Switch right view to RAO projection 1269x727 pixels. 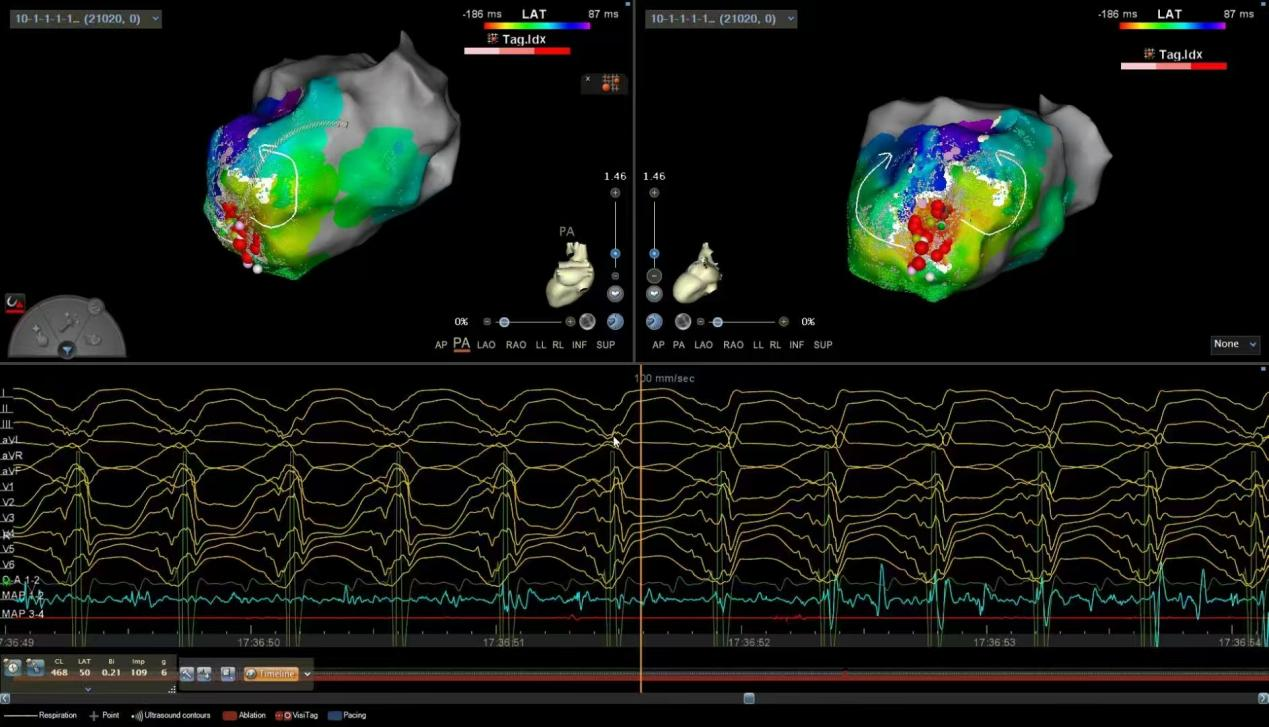(x=733, y=345)
